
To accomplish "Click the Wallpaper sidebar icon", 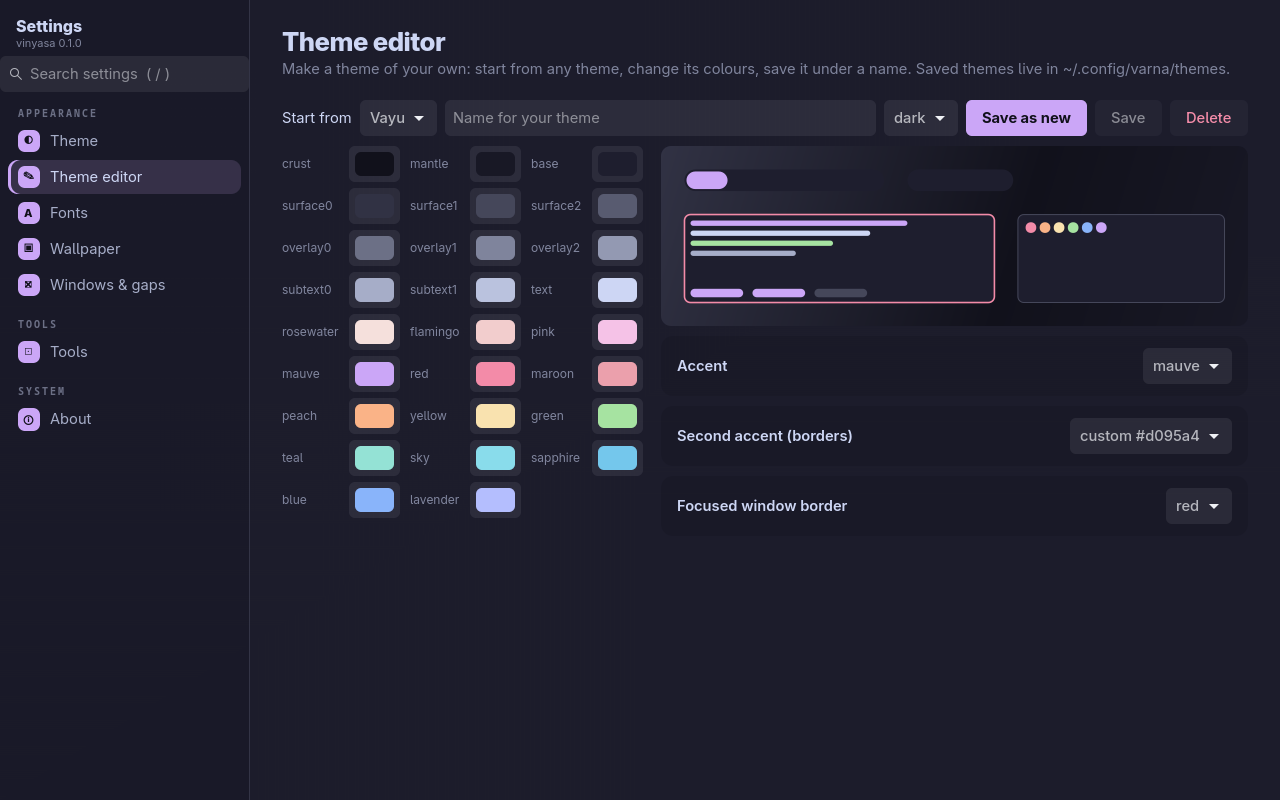I will [29, 249].
